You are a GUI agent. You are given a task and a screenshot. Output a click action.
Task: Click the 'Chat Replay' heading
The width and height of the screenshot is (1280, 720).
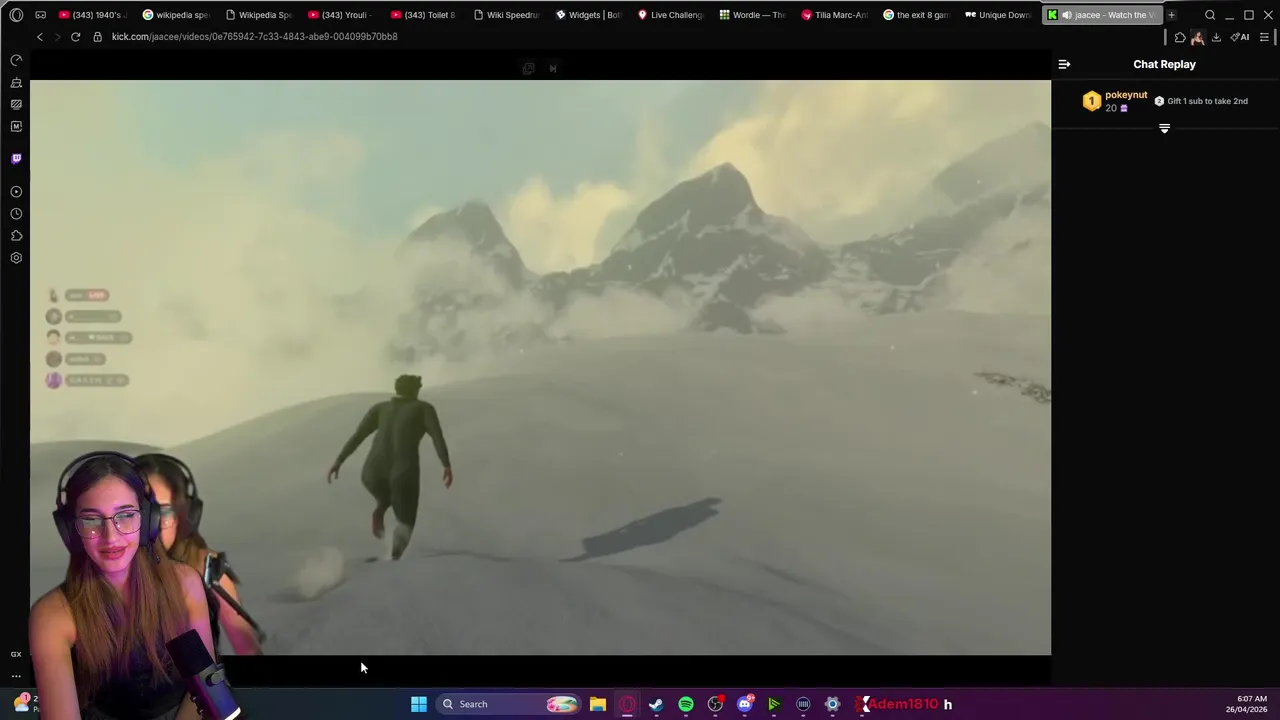click(1164, 64)
